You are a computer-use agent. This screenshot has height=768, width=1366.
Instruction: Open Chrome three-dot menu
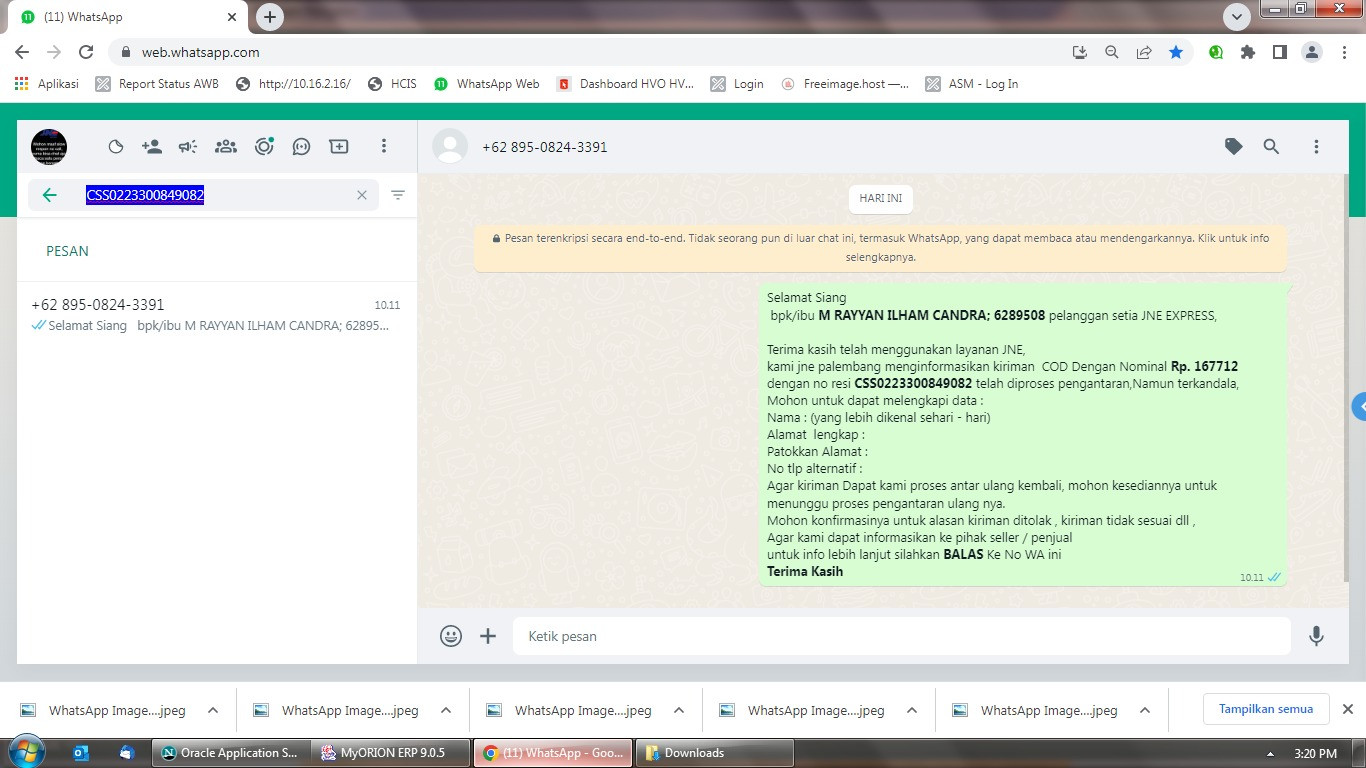coord(1344,52)
